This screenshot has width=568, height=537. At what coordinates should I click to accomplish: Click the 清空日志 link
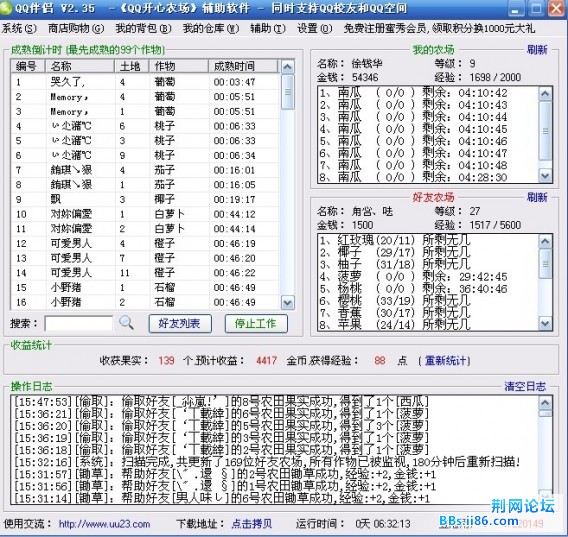tap(525, 386)
